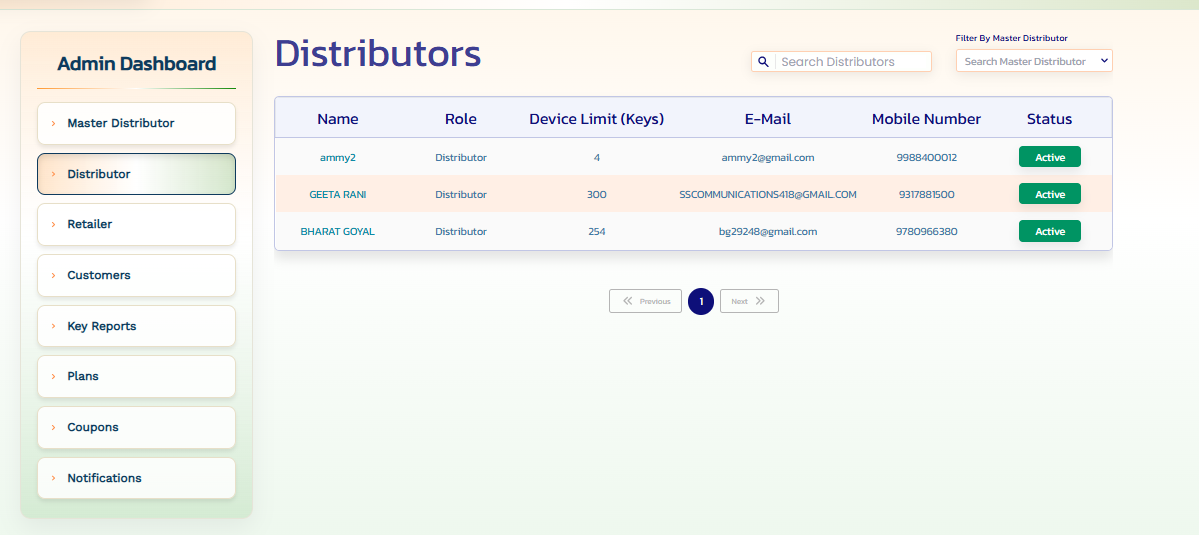The height and width of the screenshot is (535, 1199).
Task: Click Active status button for ammy2
Action: click(1049, 157)
